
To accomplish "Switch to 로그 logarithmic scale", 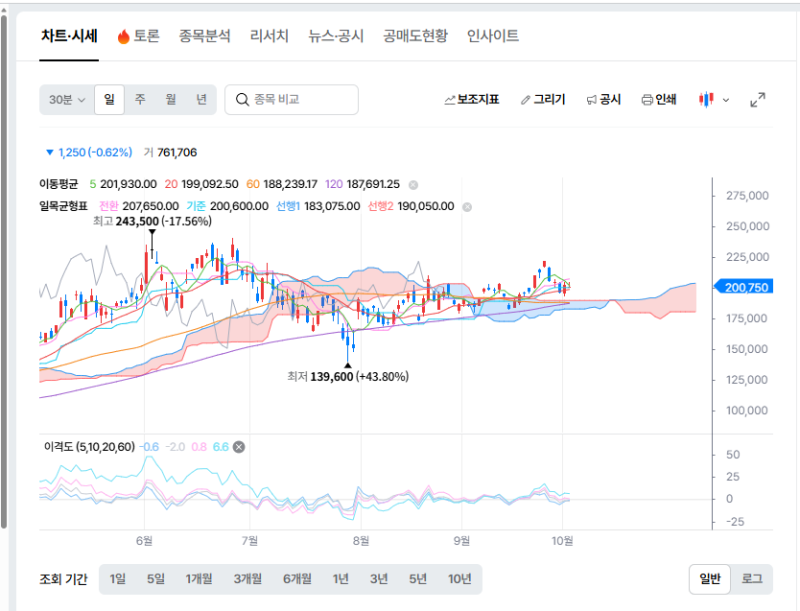I will pos(752,579).
